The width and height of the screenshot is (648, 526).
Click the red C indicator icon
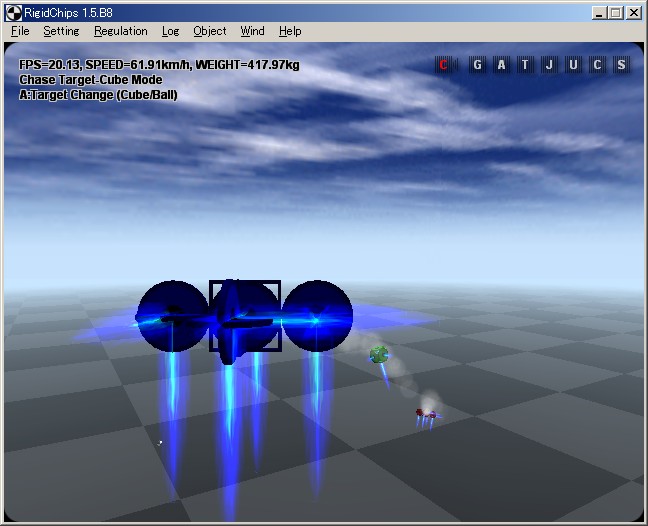point(443,65)
